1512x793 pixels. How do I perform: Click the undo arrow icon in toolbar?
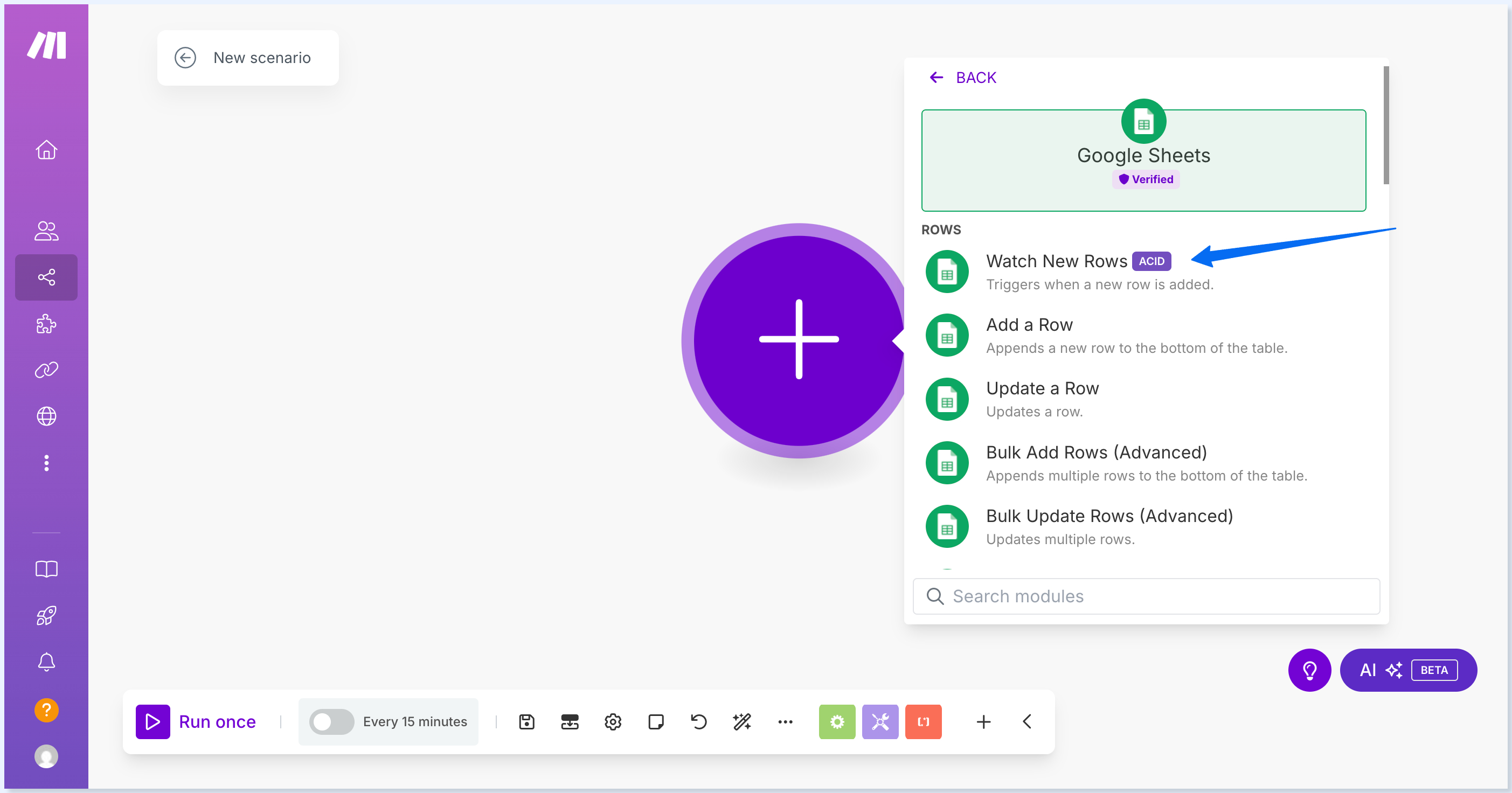(x=698, y=721)
